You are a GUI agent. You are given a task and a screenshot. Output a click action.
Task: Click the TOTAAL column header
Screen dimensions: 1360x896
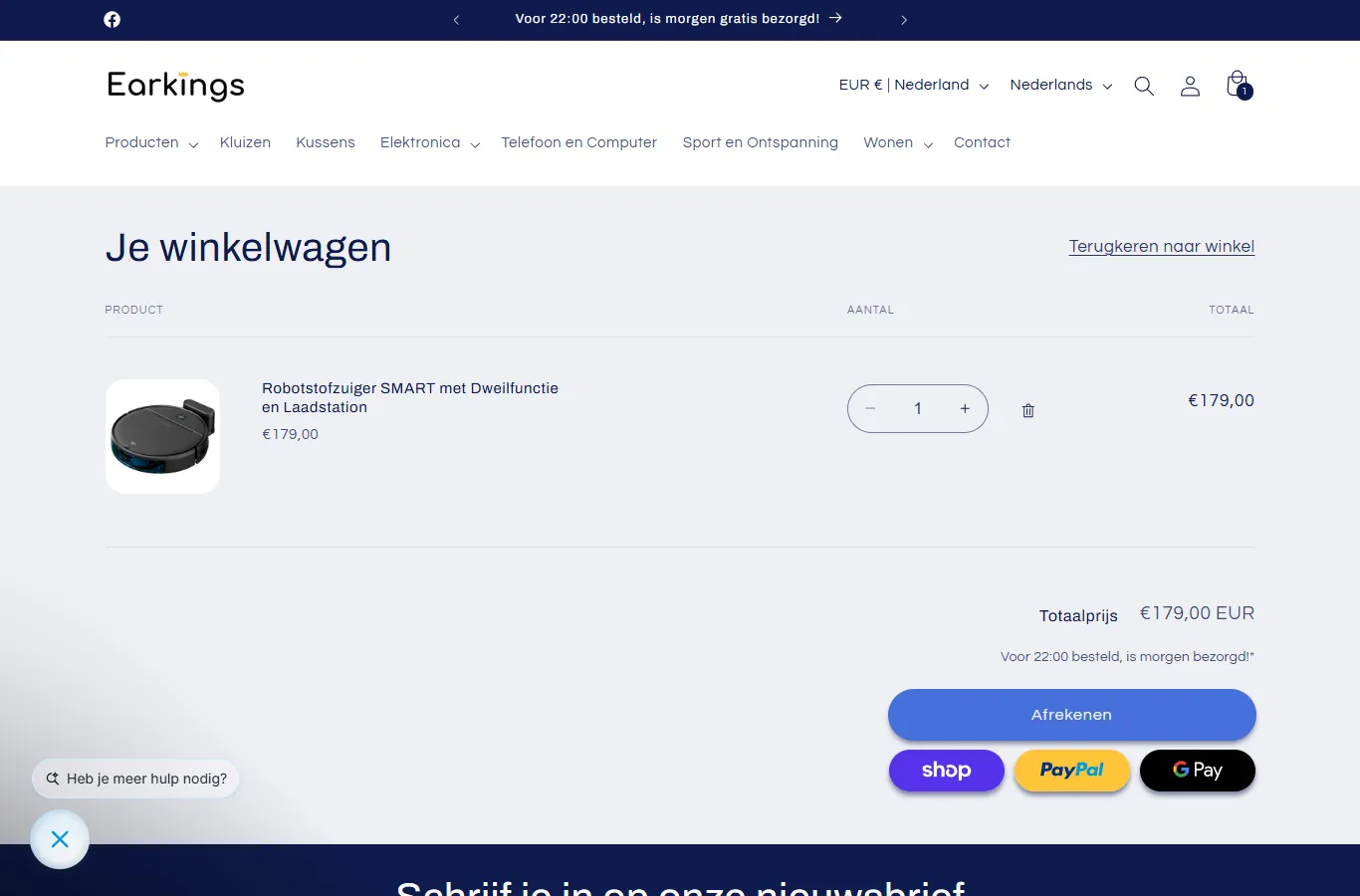pos(1232,310)
